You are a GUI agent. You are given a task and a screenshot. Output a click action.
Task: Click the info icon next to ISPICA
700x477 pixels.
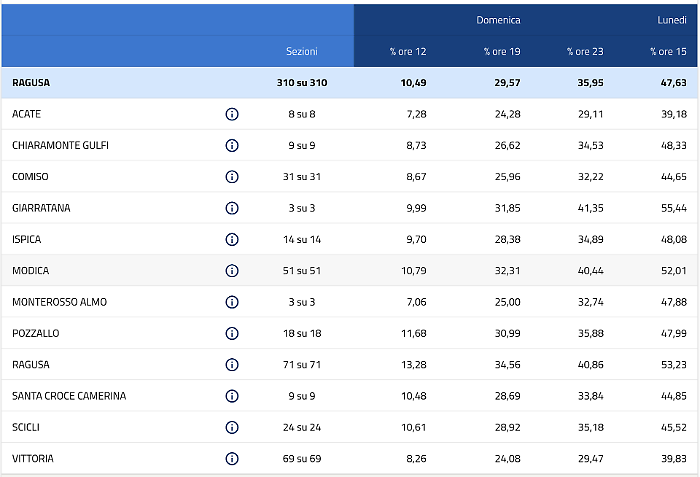click(x=232, y=239)
